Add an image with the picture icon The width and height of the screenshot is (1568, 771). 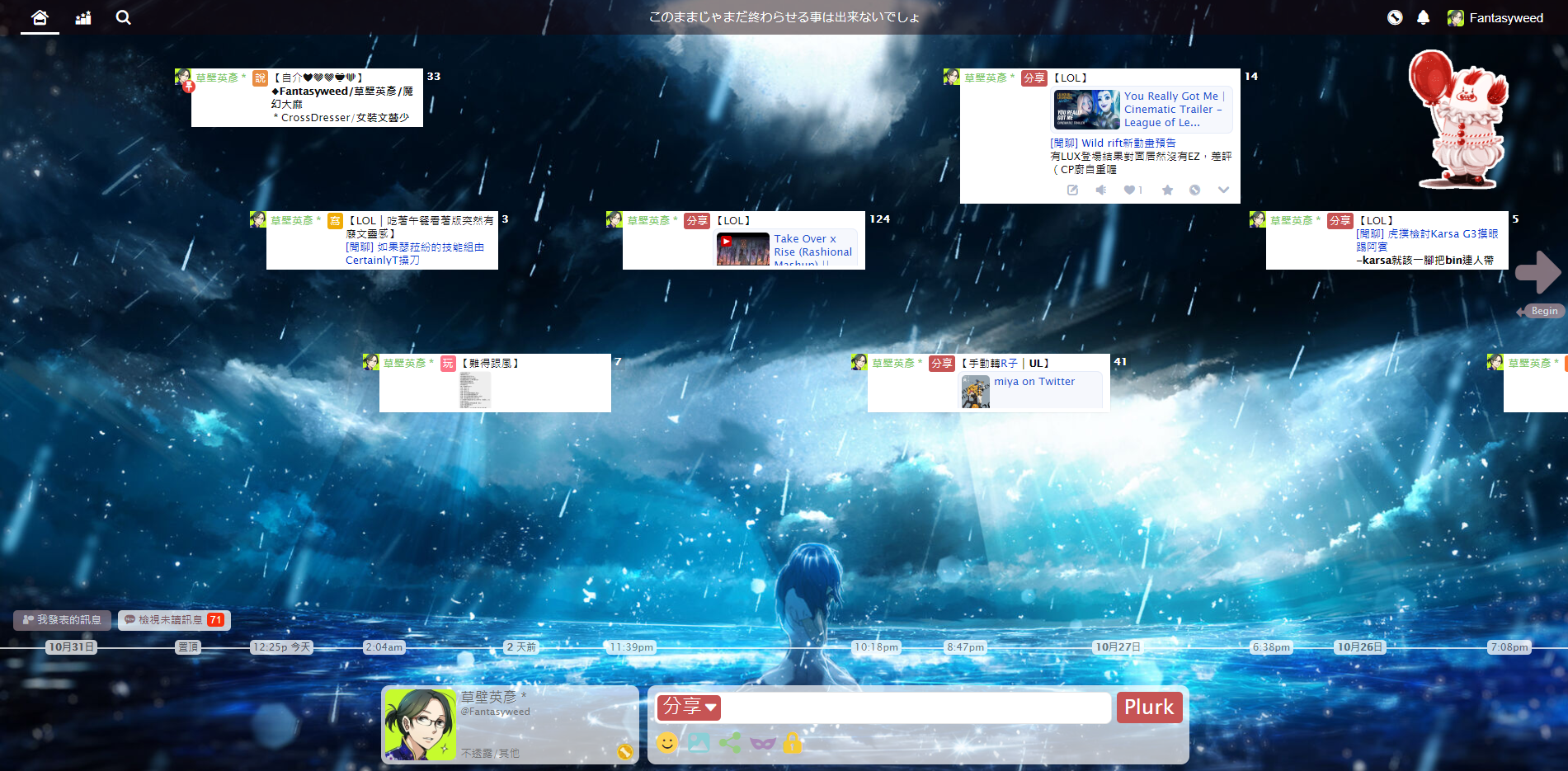pos(699,743)
